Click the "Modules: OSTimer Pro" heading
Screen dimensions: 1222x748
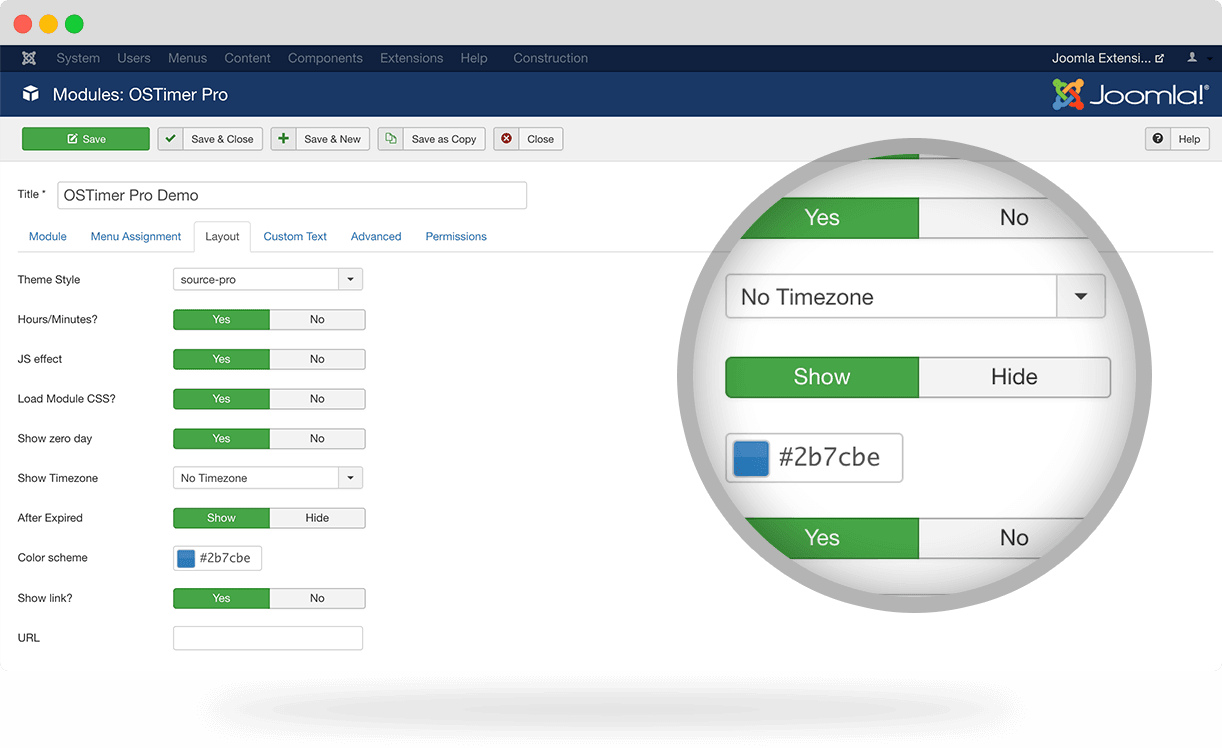coord(140,95)
